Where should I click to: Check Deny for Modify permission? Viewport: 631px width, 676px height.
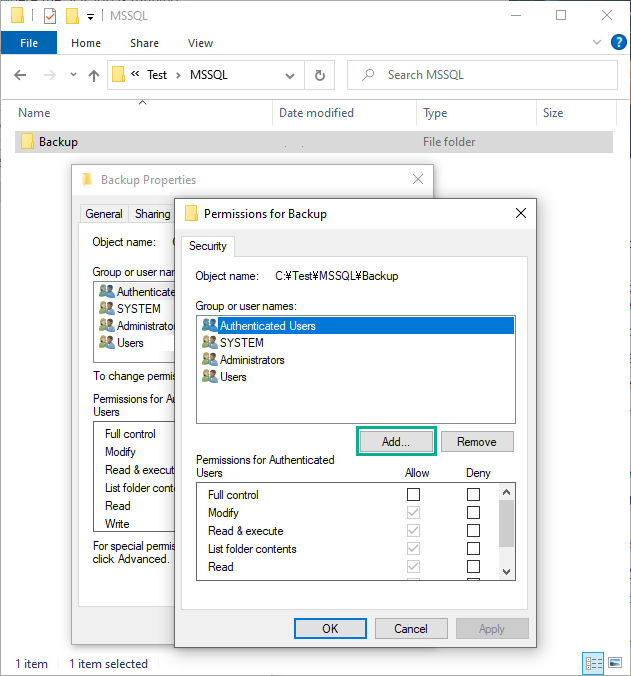[473, 513]
